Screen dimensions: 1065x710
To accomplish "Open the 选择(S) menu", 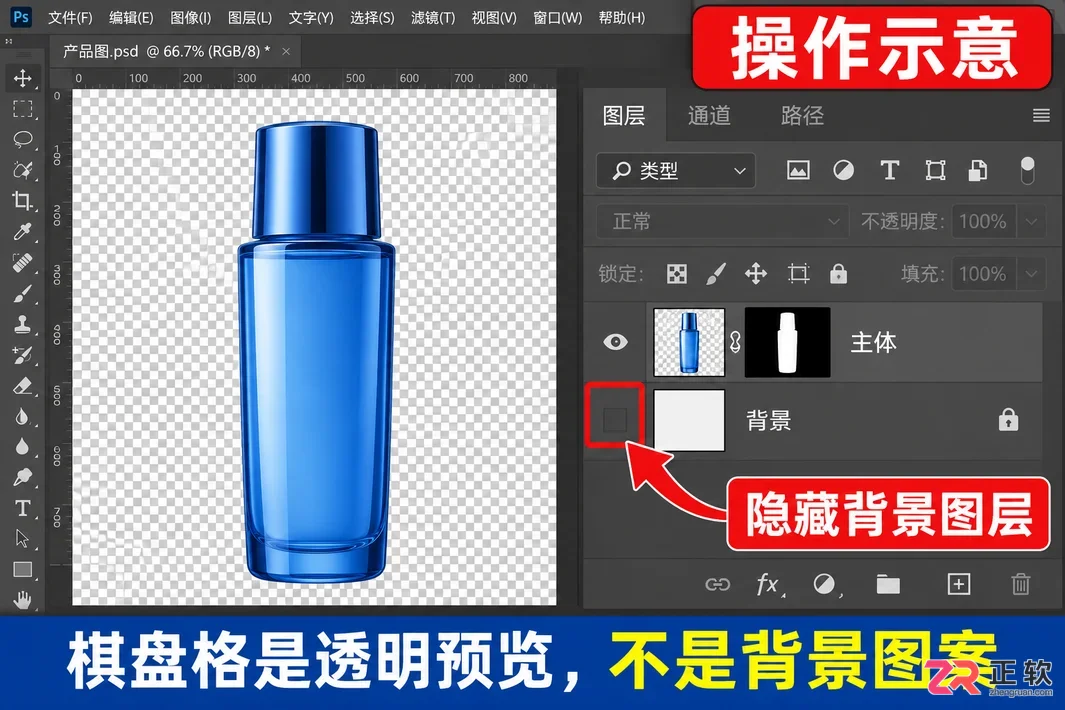I will point(372,18).
